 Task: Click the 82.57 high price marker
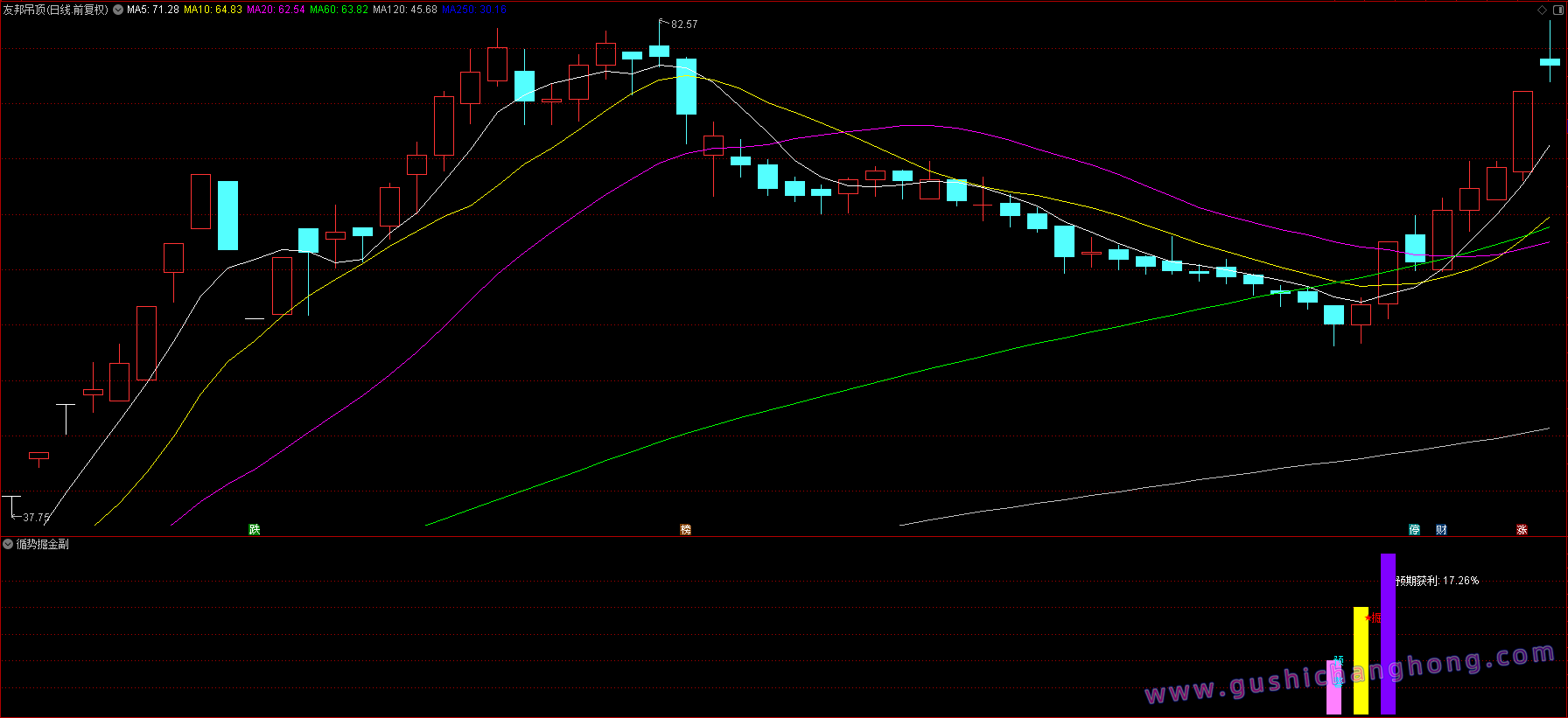(x=683, y=24)
